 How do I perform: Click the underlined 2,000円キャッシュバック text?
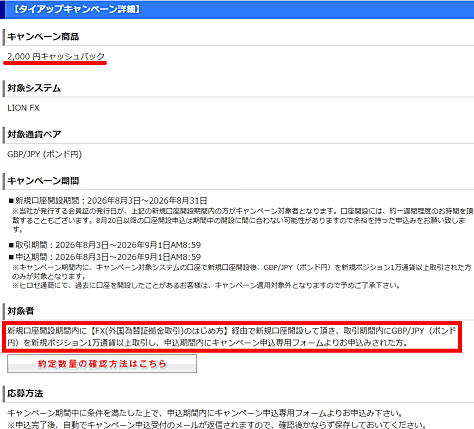coord(56,56)
